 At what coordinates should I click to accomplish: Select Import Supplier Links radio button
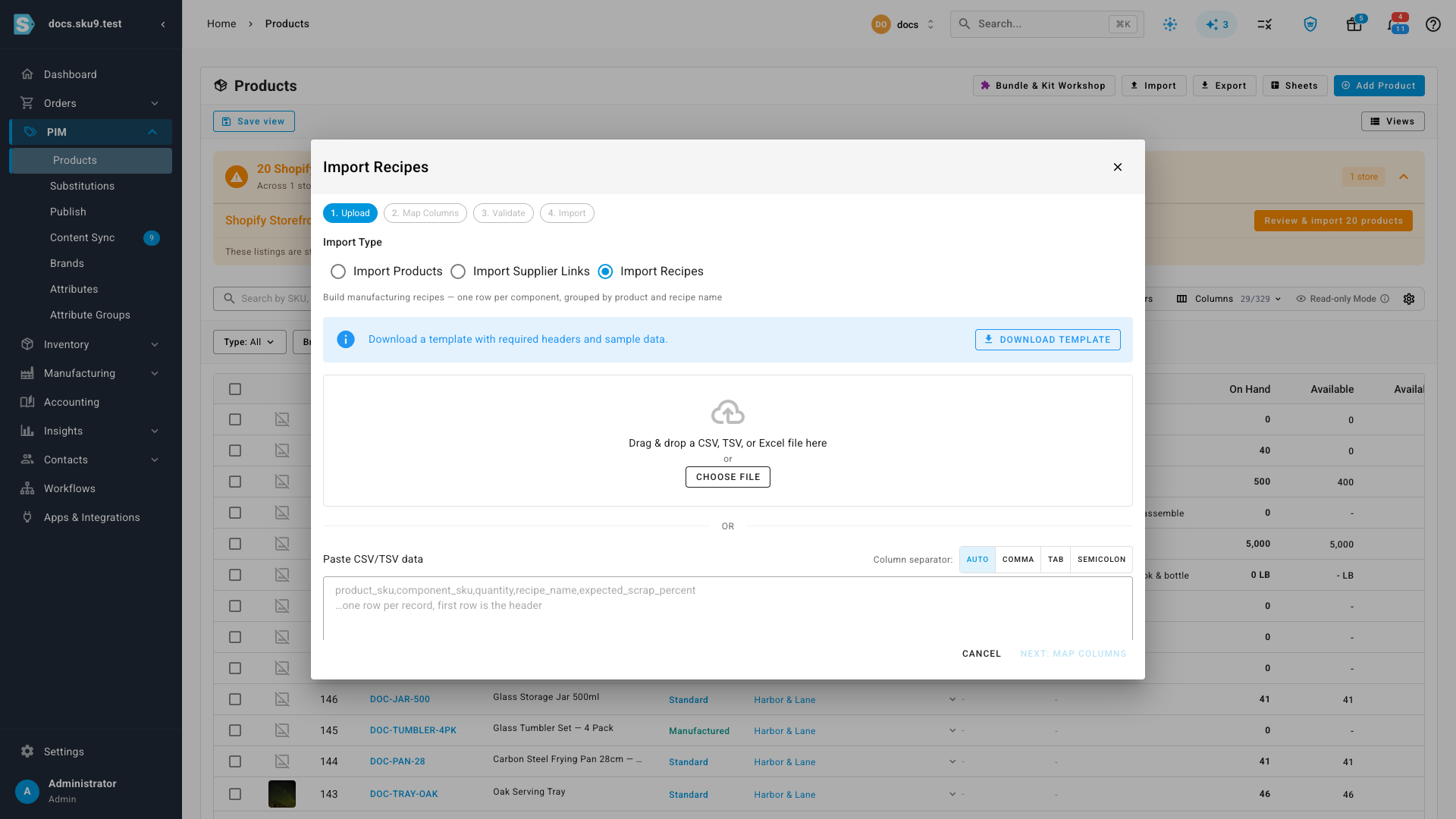coord(458,271)
